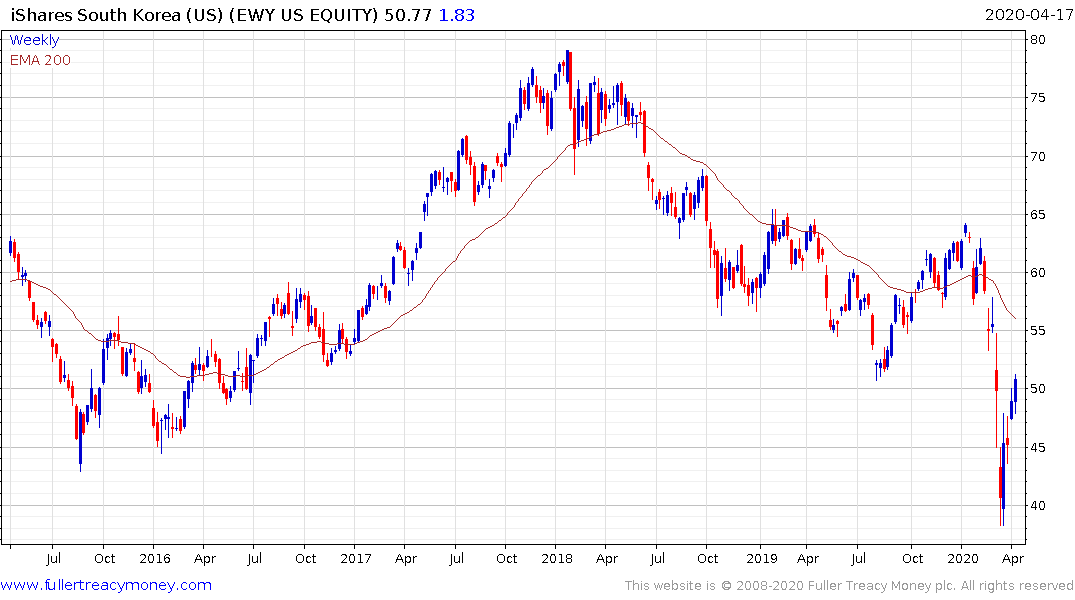
Task: Click the last price value 50.77
Action: coord(408,15)
